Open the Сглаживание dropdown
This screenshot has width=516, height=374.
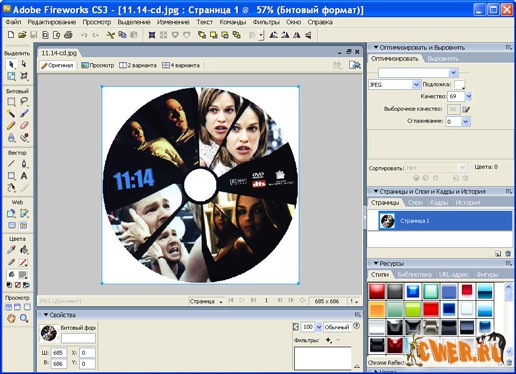(x=466, y=121)
